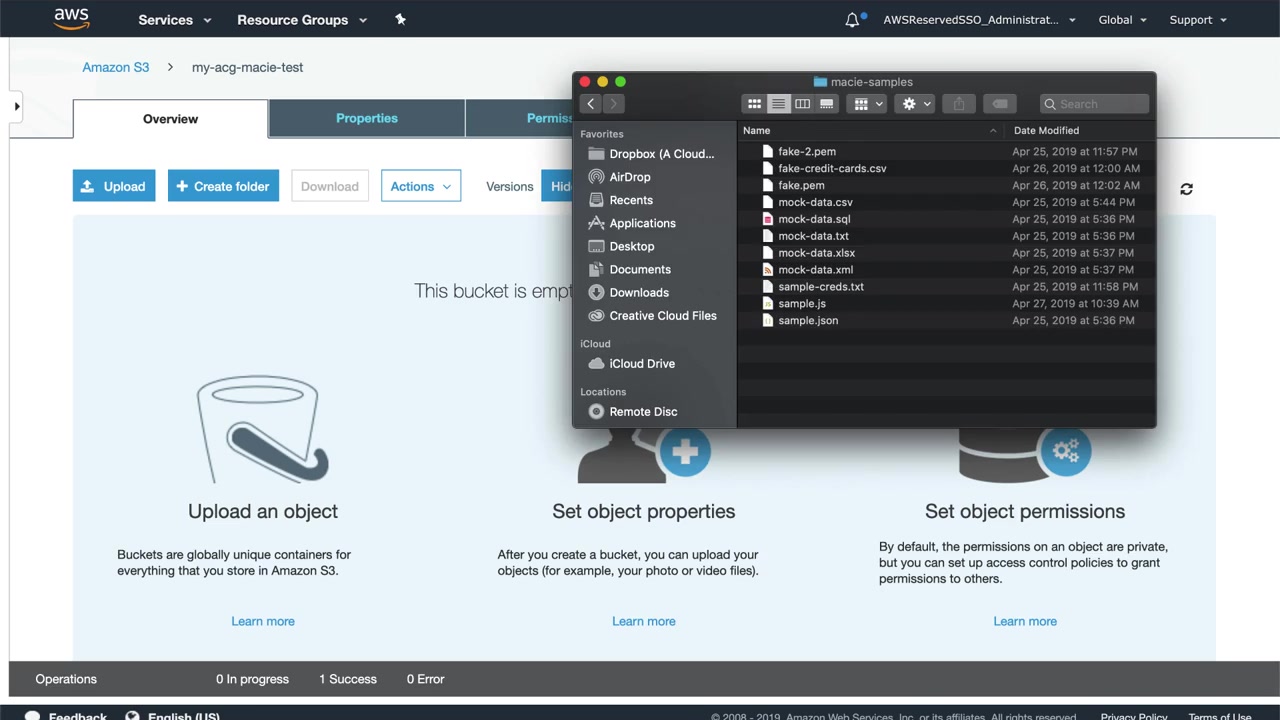This screenshot has width=1280, height=720.
Task: Open the Finder group-by dropdown
Action: pyautogui.click(x=866, y=104)
